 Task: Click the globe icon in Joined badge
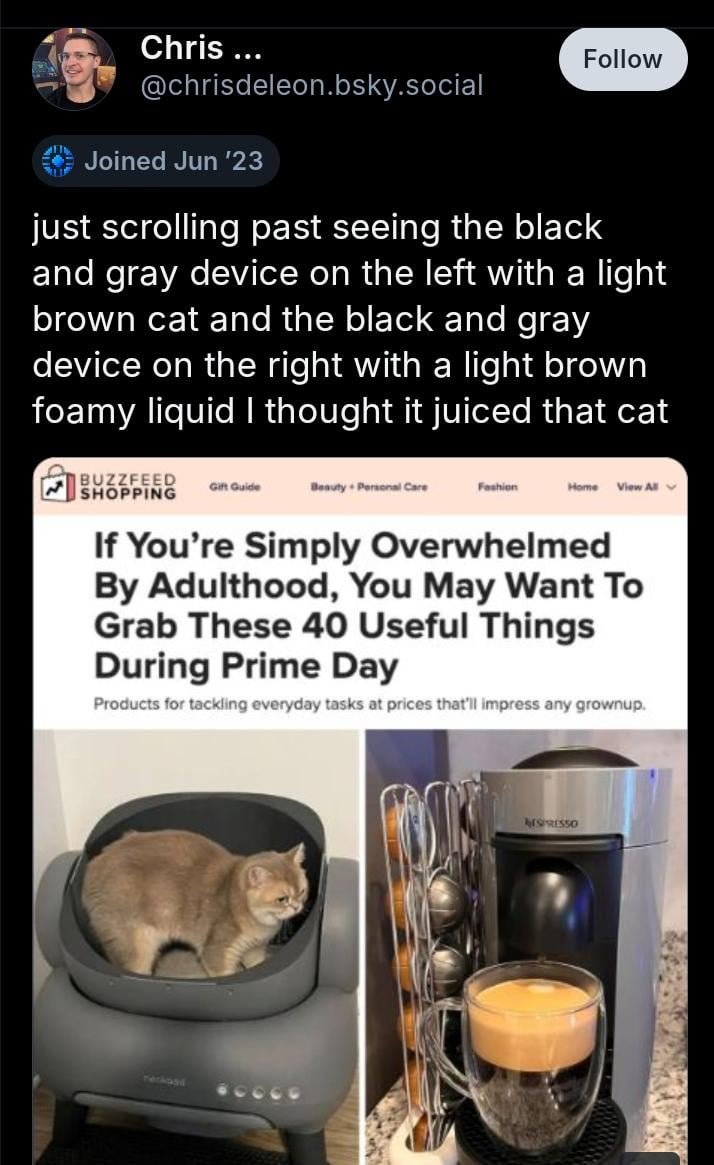[57, 160]
